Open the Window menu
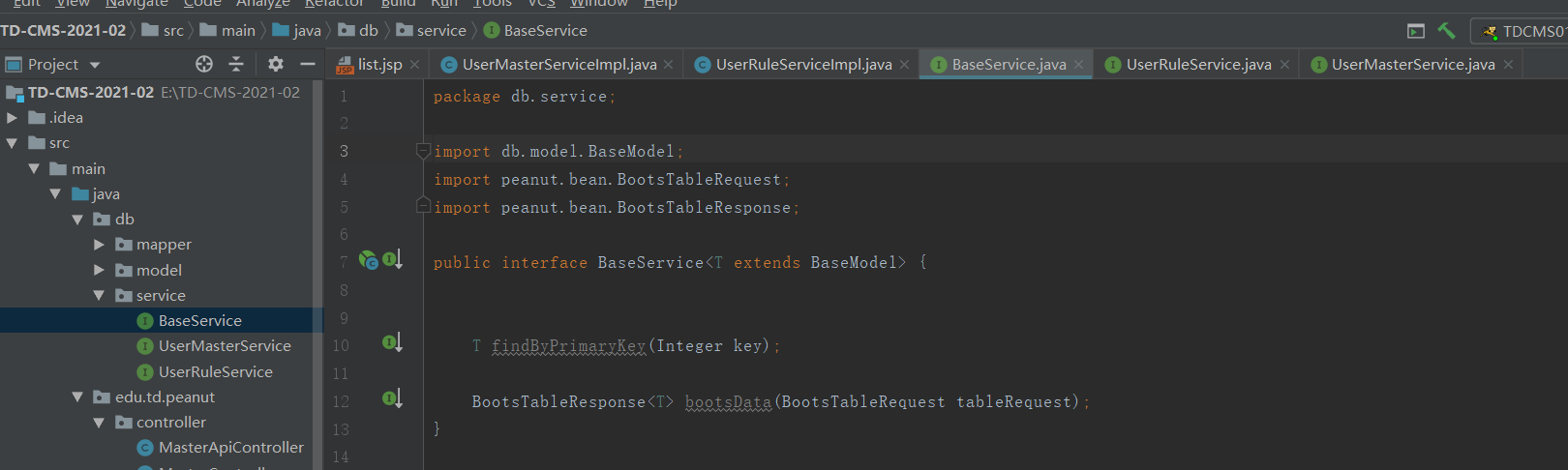 tap(598, 4)
